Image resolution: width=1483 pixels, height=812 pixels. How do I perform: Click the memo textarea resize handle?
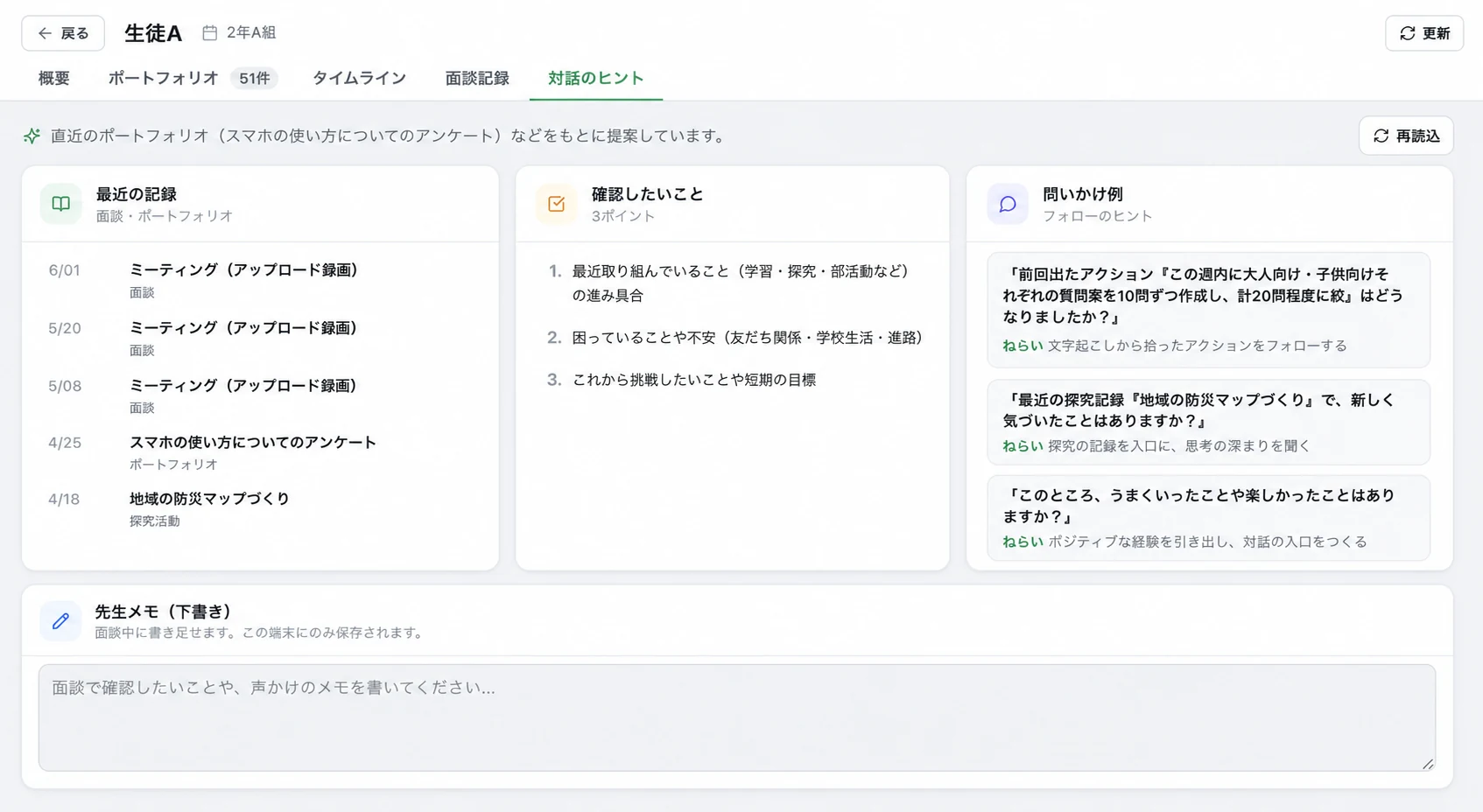click(x=1428, y=764)
